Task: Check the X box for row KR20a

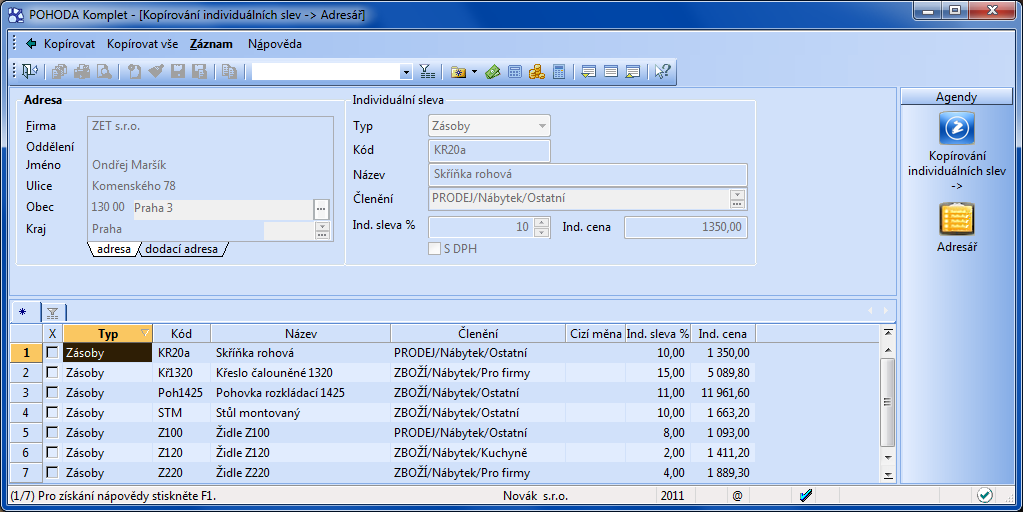Action: tap(52, 352)
